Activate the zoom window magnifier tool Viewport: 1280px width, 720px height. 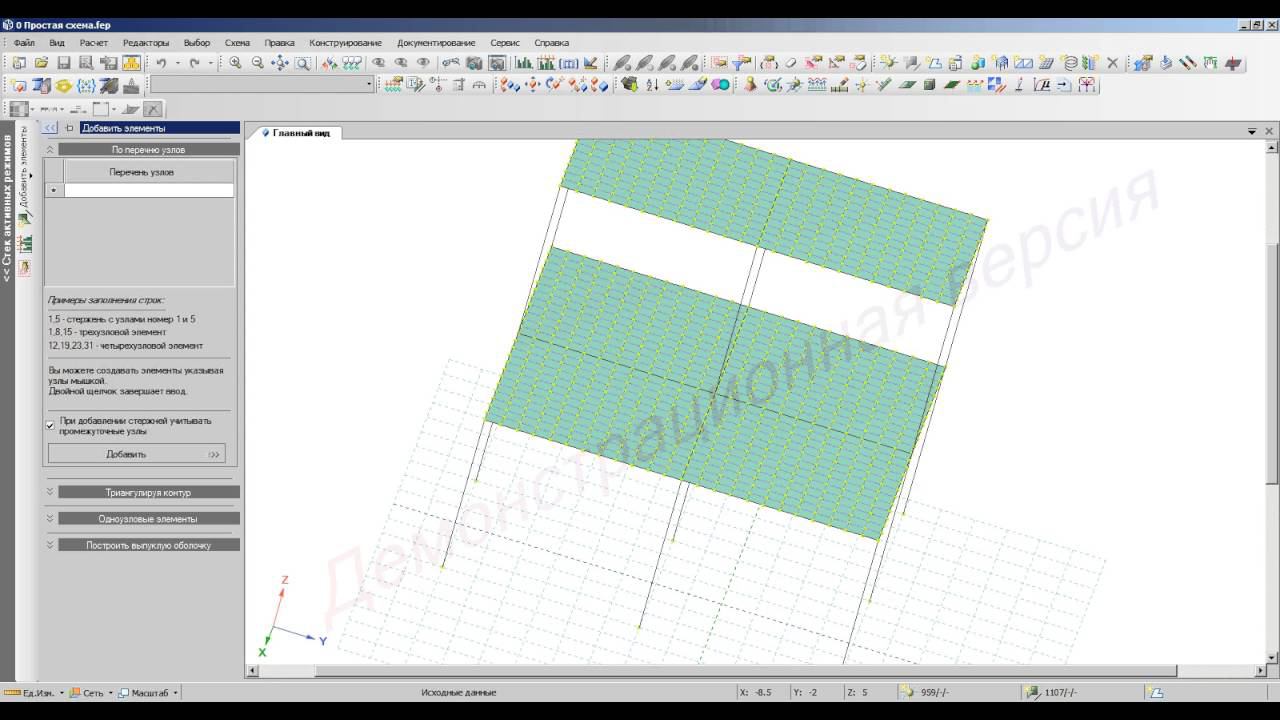(302, 63)
